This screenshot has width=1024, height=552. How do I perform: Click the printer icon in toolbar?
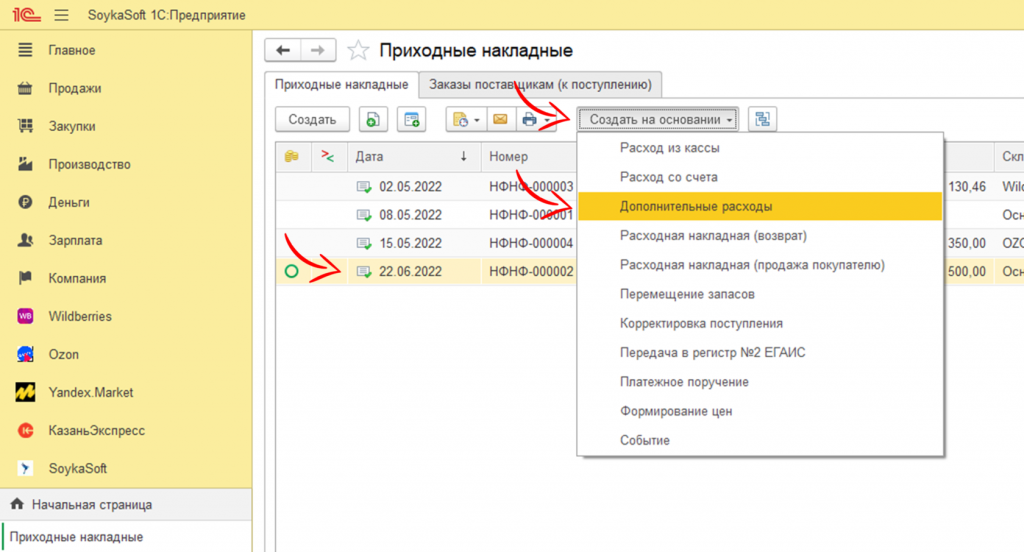click(x=529, y=119)
